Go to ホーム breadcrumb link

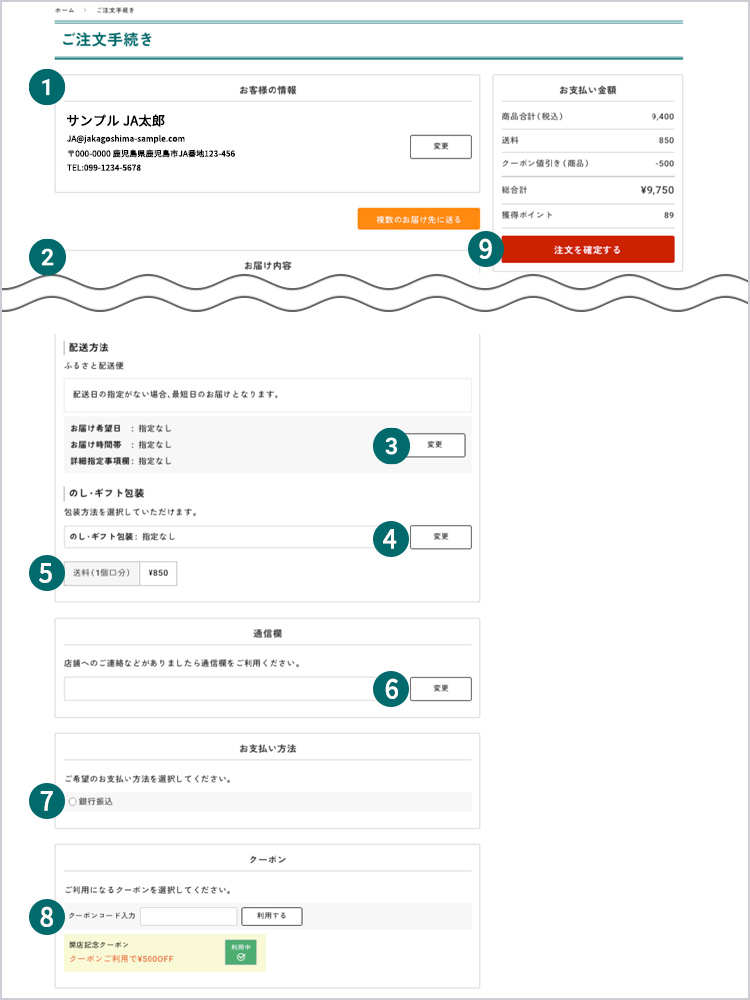pos(64,9)
